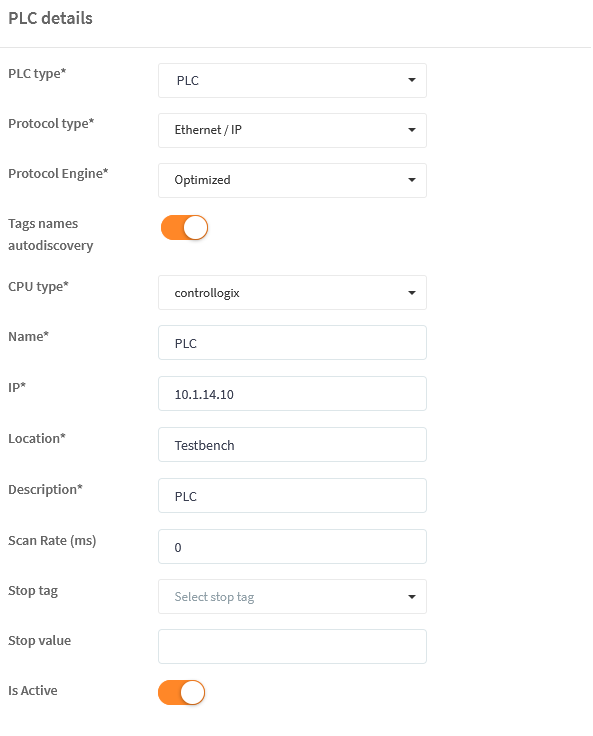Click the Protocol Engine dropdown arrow icon

click(x=412, y=180)
